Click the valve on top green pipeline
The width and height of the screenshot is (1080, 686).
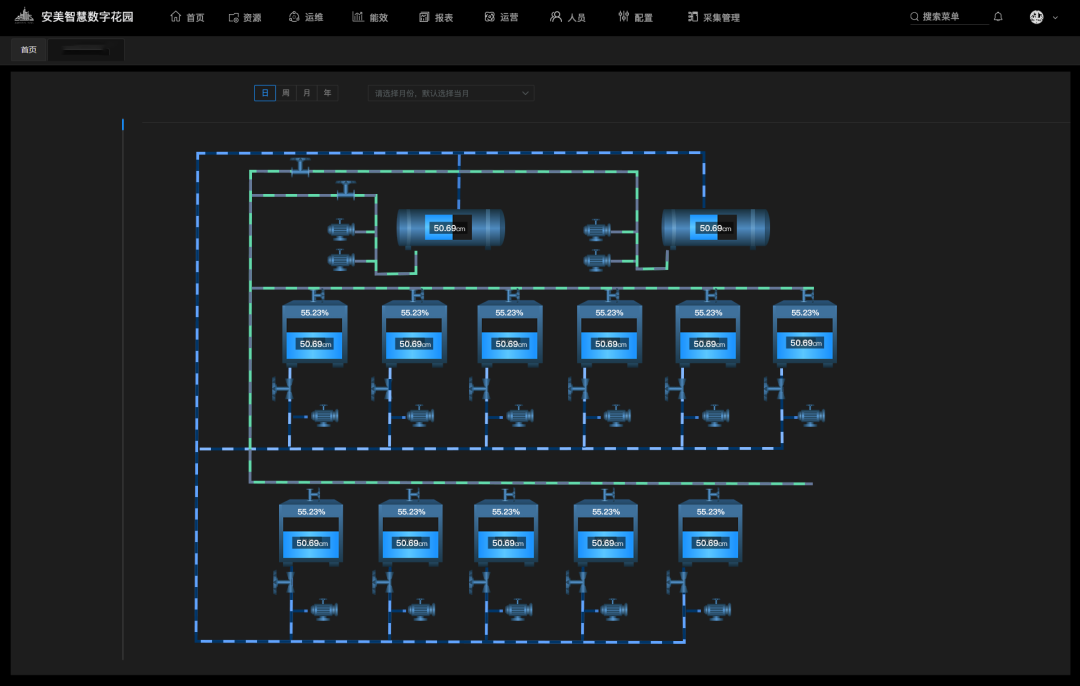(x=300, y=167)
